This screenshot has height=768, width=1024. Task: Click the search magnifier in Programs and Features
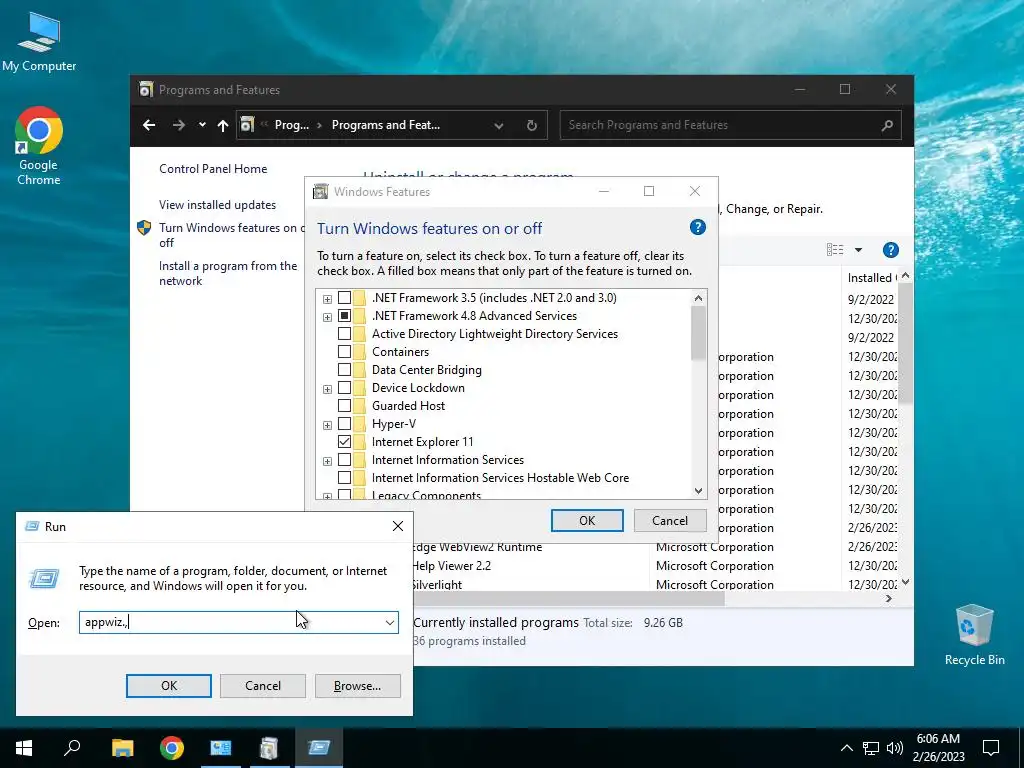(x=887, y=125)
